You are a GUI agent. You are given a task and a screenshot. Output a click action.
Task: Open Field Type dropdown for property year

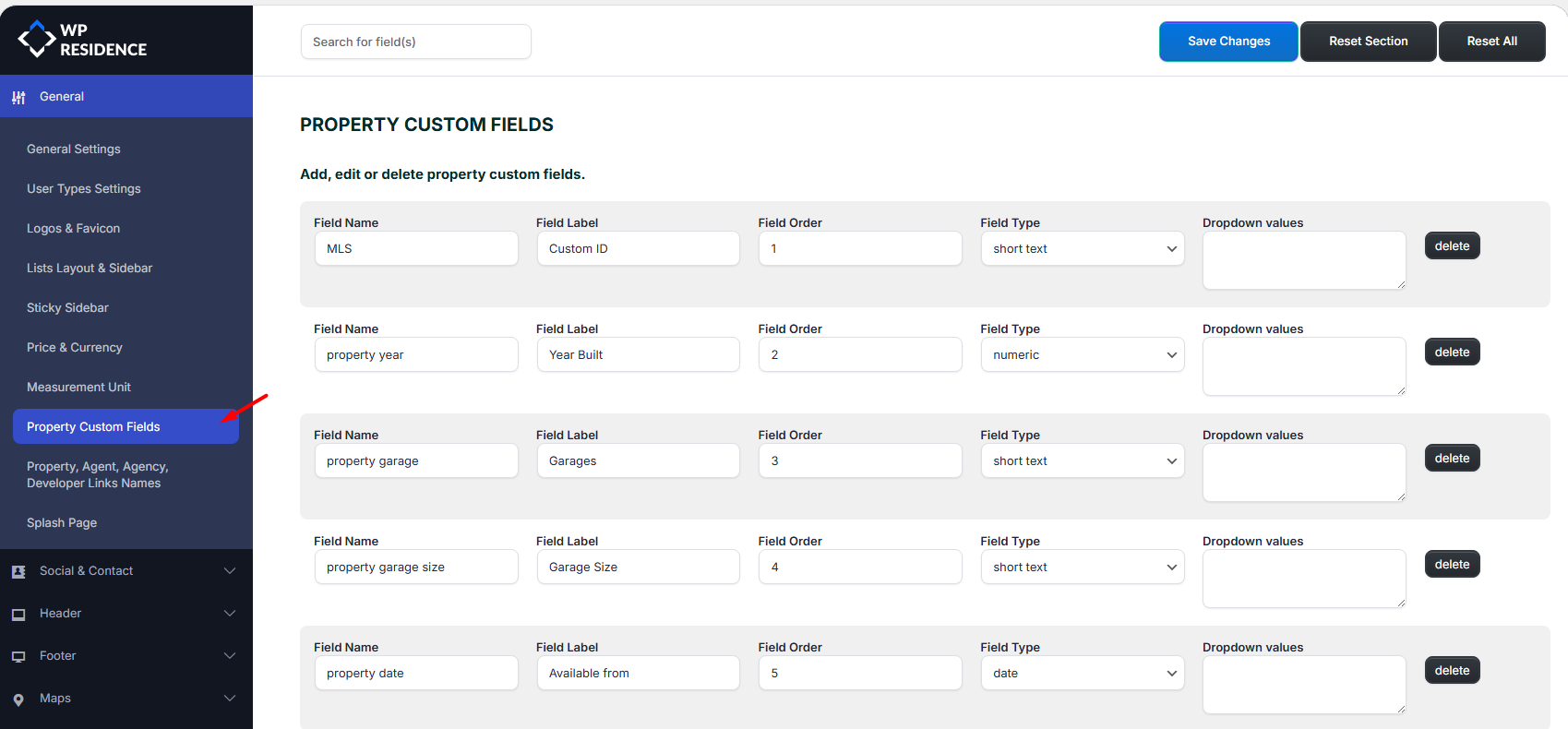[x=1082, y=355]
